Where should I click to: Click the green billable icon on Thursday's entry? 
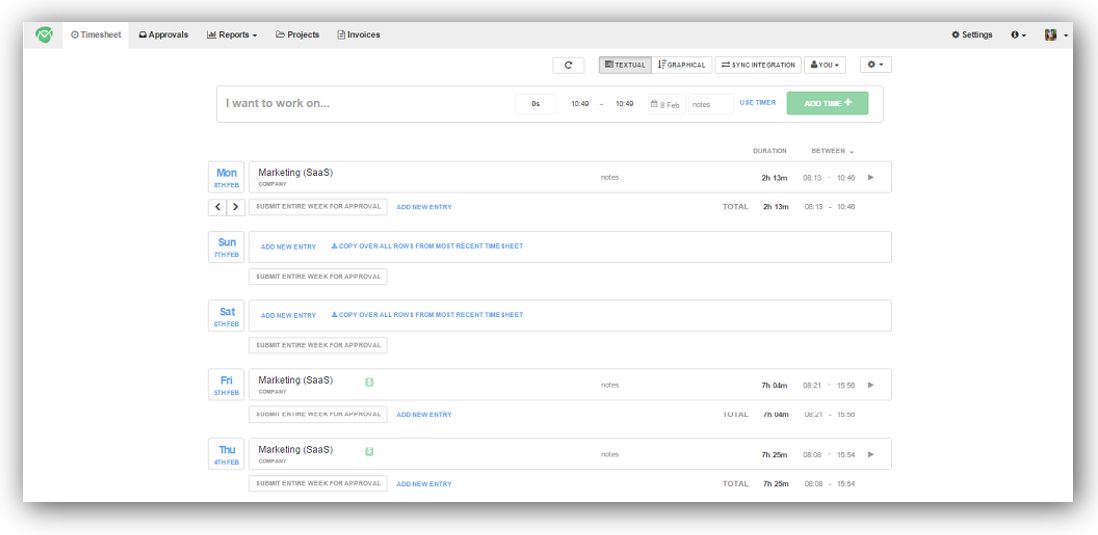(369, 451)
